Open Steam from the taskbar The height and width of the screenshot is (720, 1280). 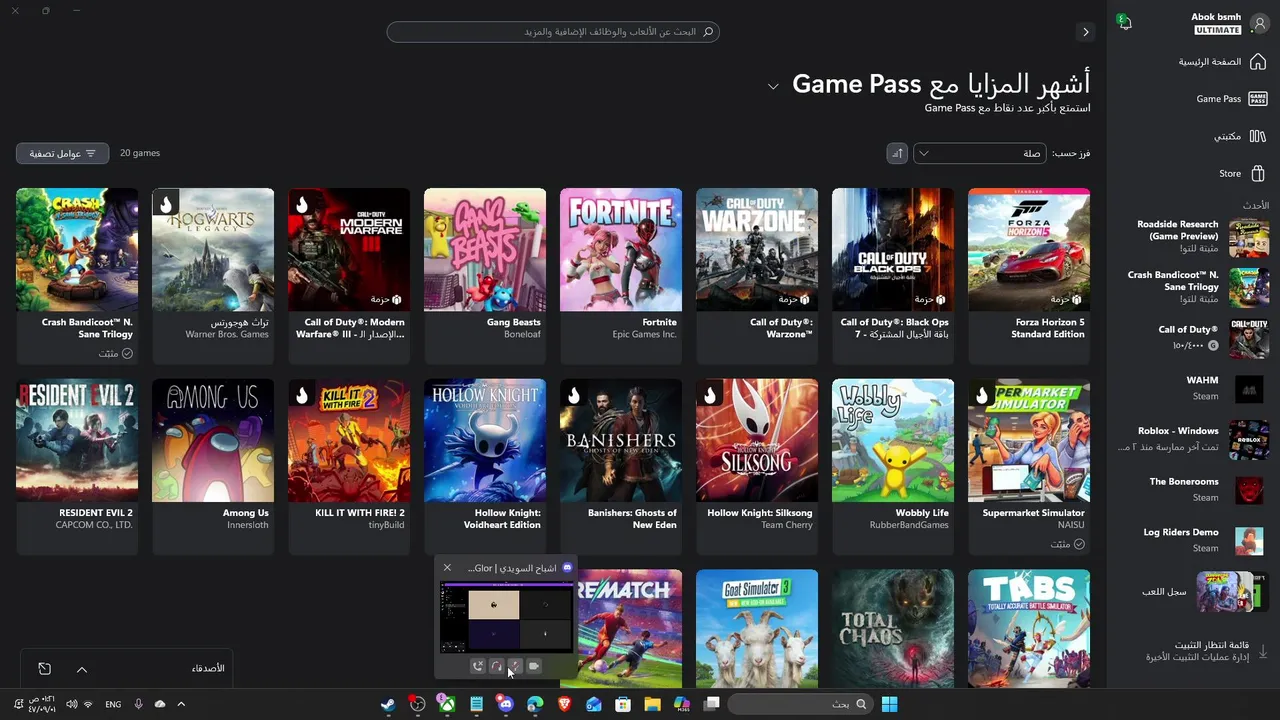(388, 704)
